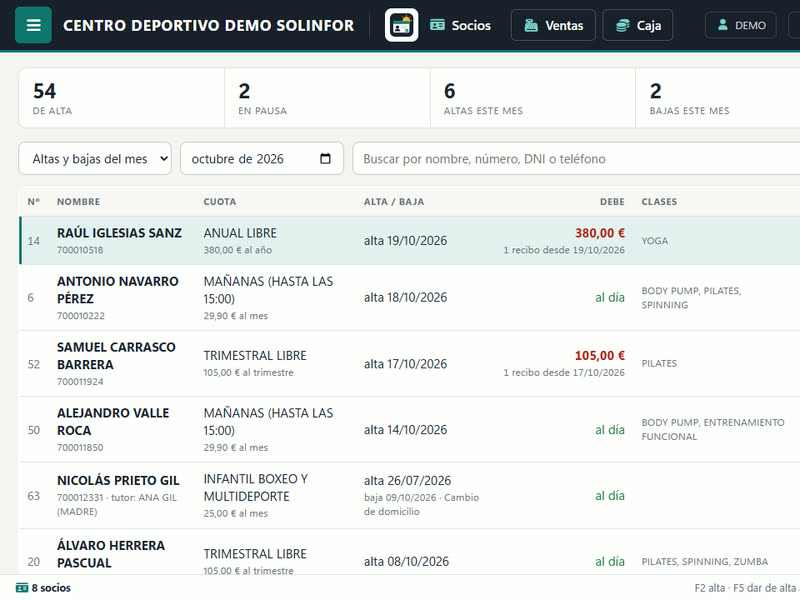Viewport: 800px width, 600px height.
Task: Click the Caja coins icon
Action: pyautogui.click(x=622, y=25)
